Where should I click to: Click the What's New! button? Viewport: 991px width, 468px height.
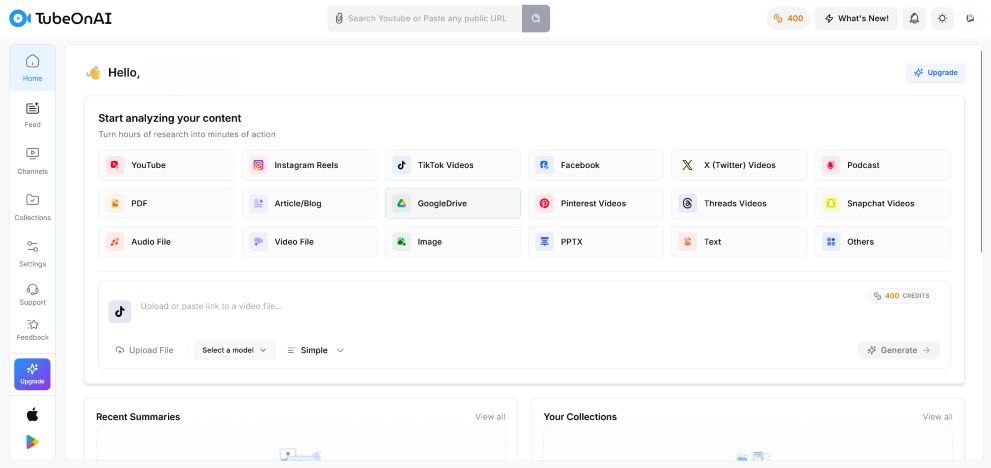click(x=856, y=18)
